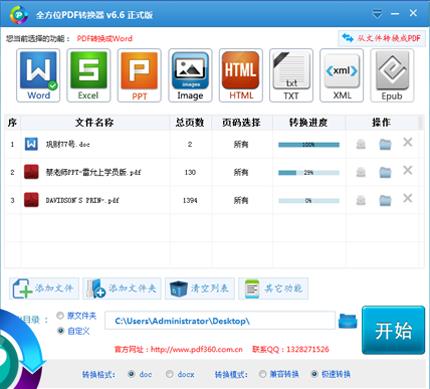
Task: Click the progress bar of the second file
Action: pos(309,173)
